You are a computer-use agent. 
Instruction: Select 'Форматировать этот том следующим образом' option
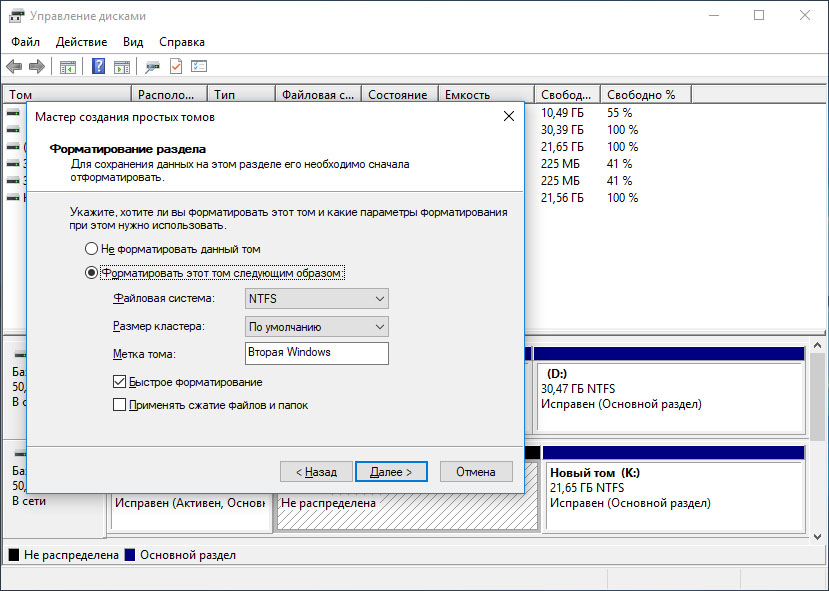pos(91,273)
